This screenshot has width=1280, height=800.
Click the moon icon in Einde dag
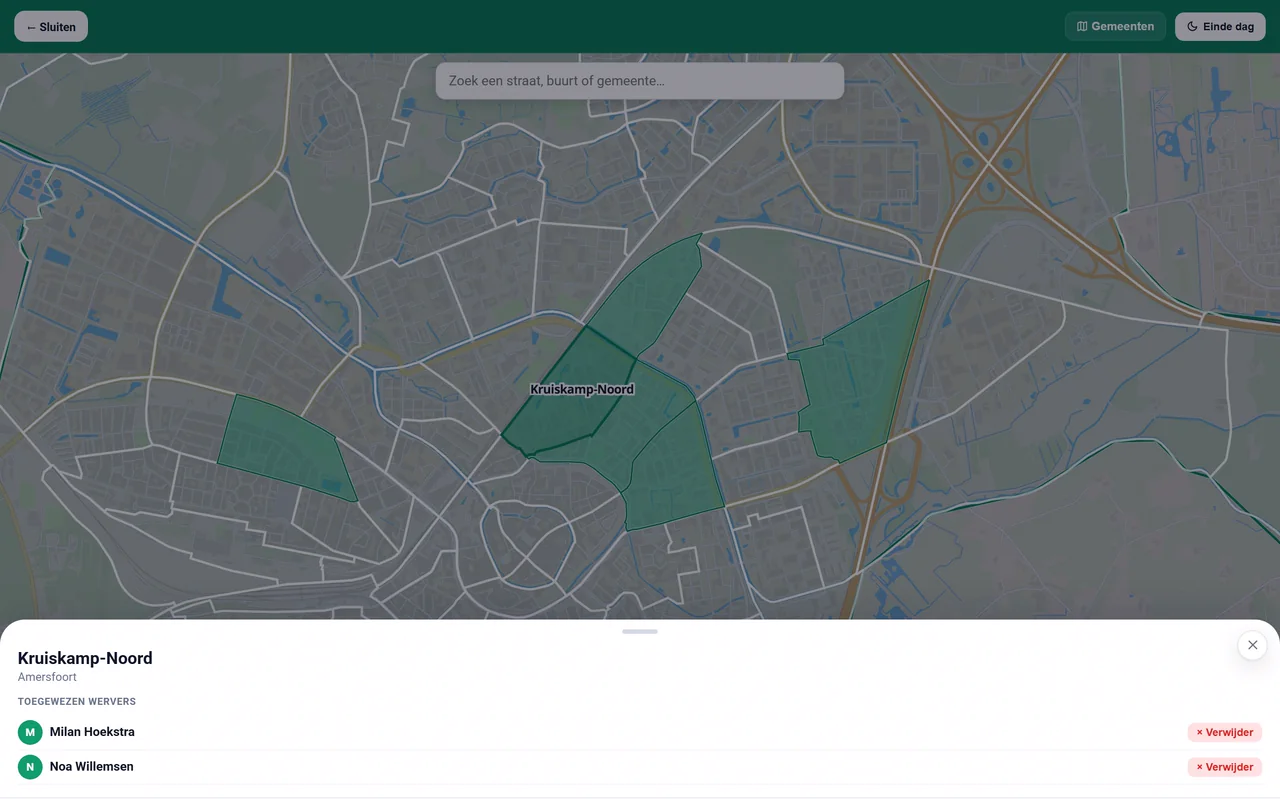[x=1192, y=27]
